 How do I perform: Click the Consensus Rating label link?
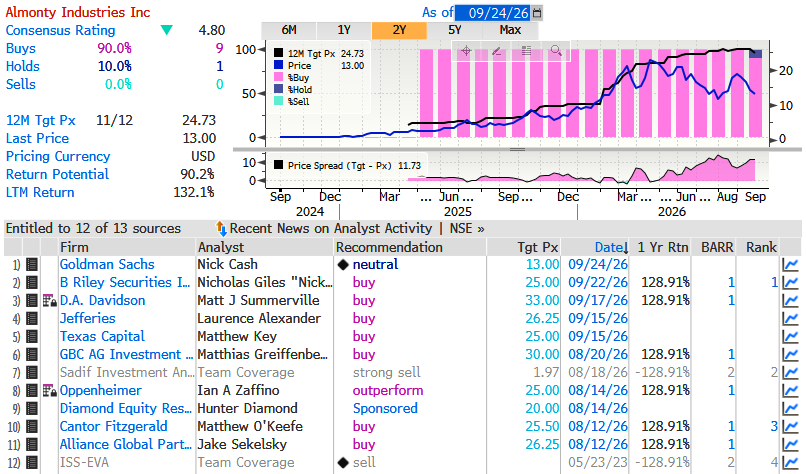pyautogui.click(x=61, y=30)
